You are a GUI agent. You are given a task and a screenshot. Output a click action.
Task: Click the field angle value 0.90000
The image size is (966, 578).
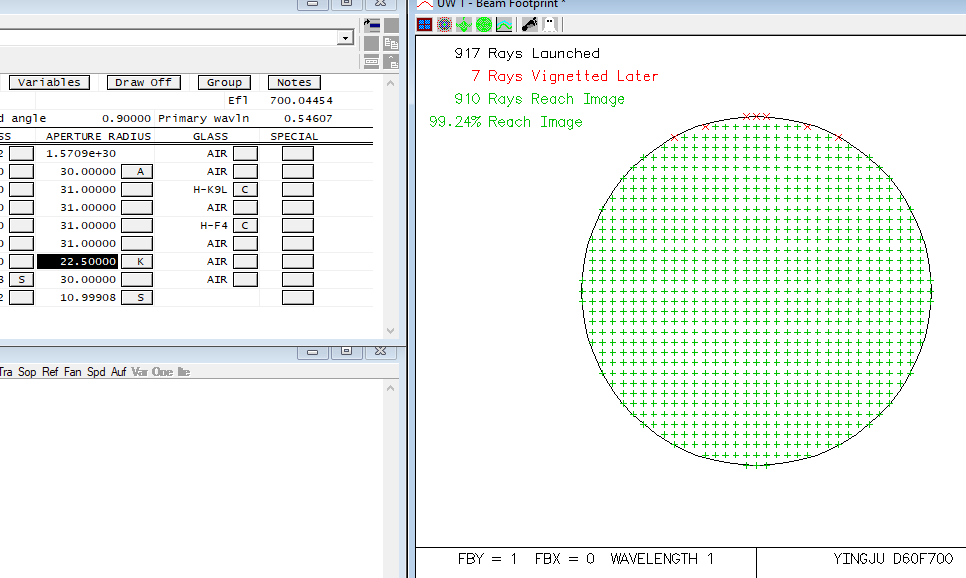click(x=126, y=118)
